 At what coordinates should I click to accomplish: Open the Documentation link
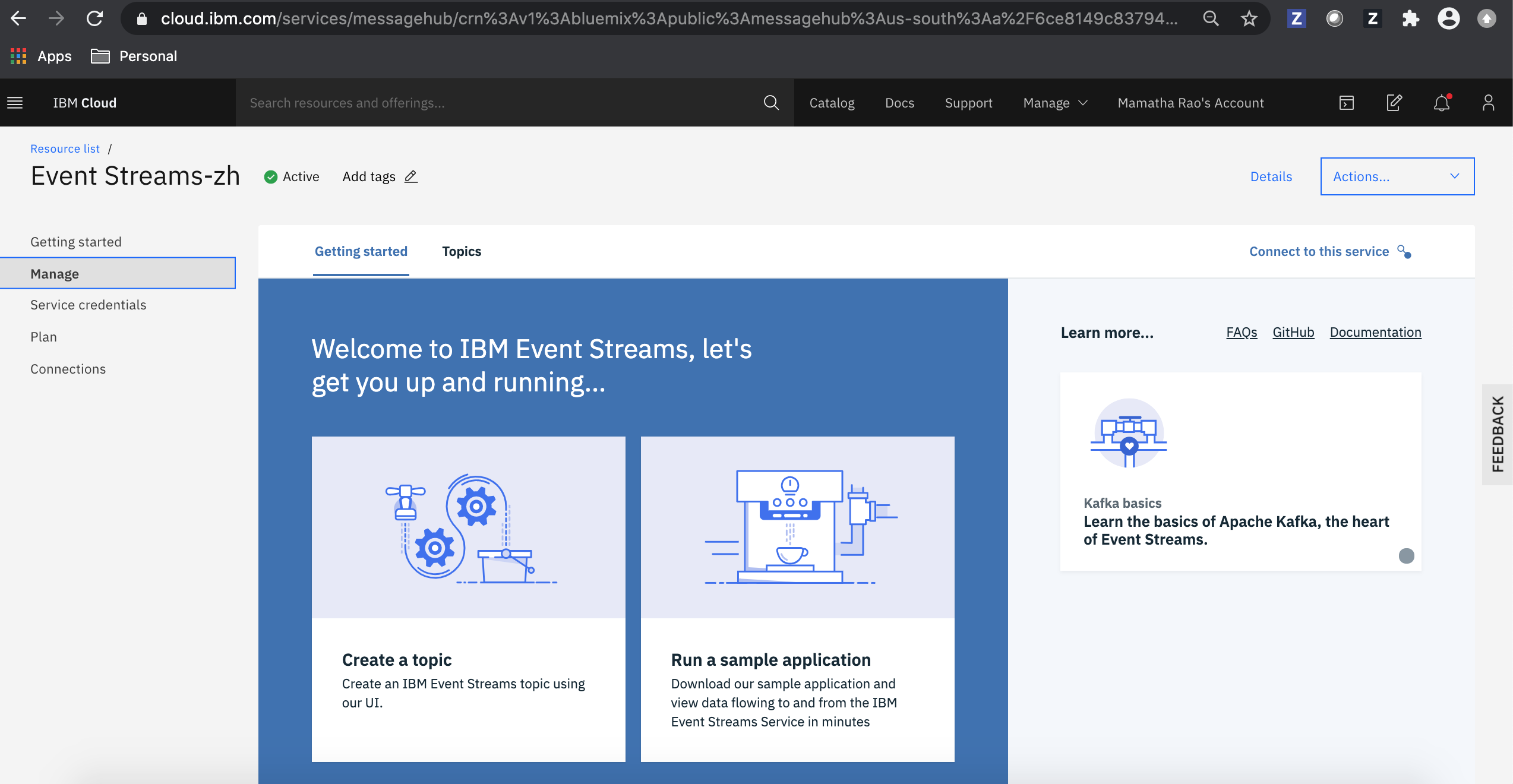[1375, 332]
